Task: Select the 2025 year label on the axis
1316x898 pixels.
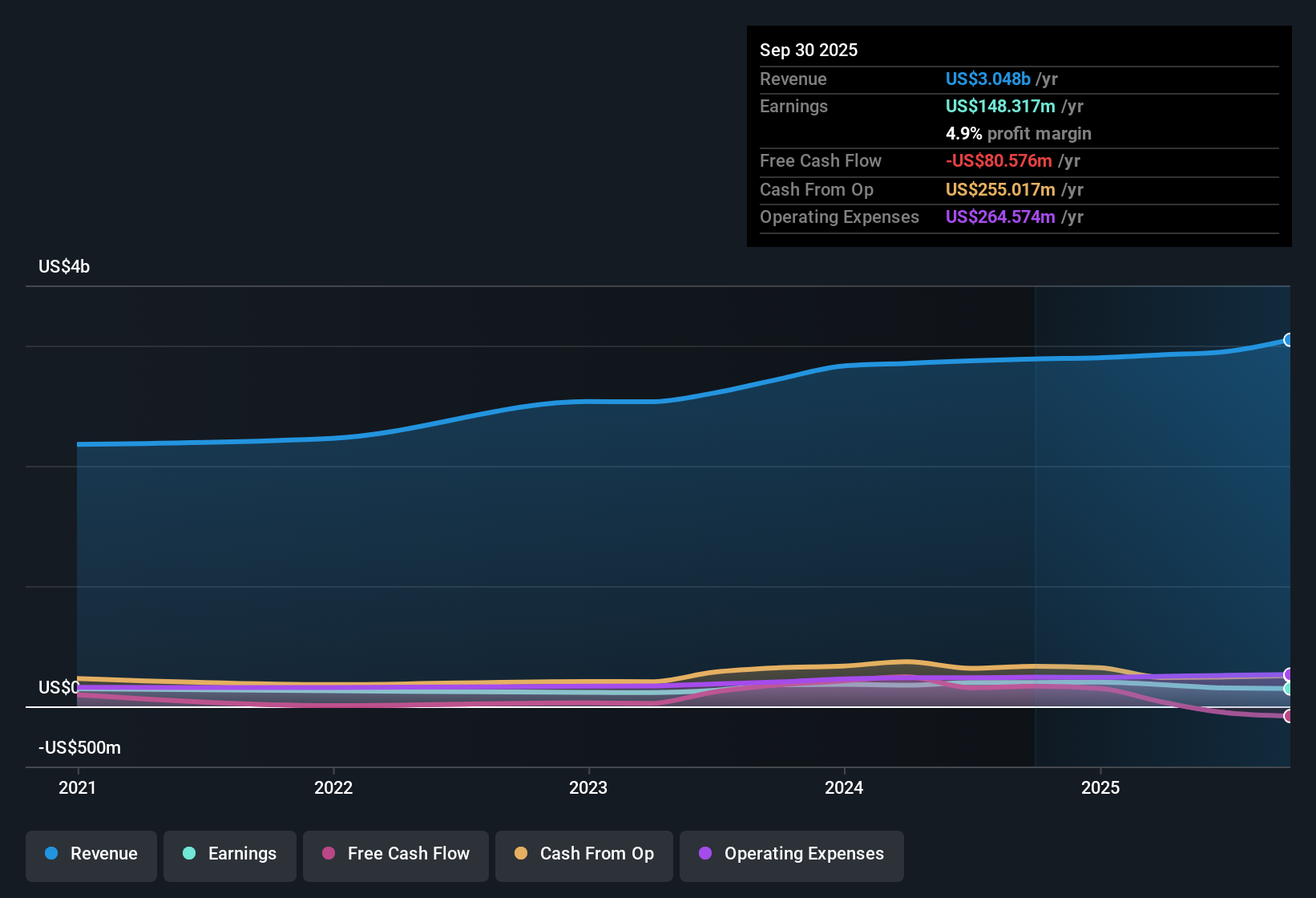Action: point(1102,788)
